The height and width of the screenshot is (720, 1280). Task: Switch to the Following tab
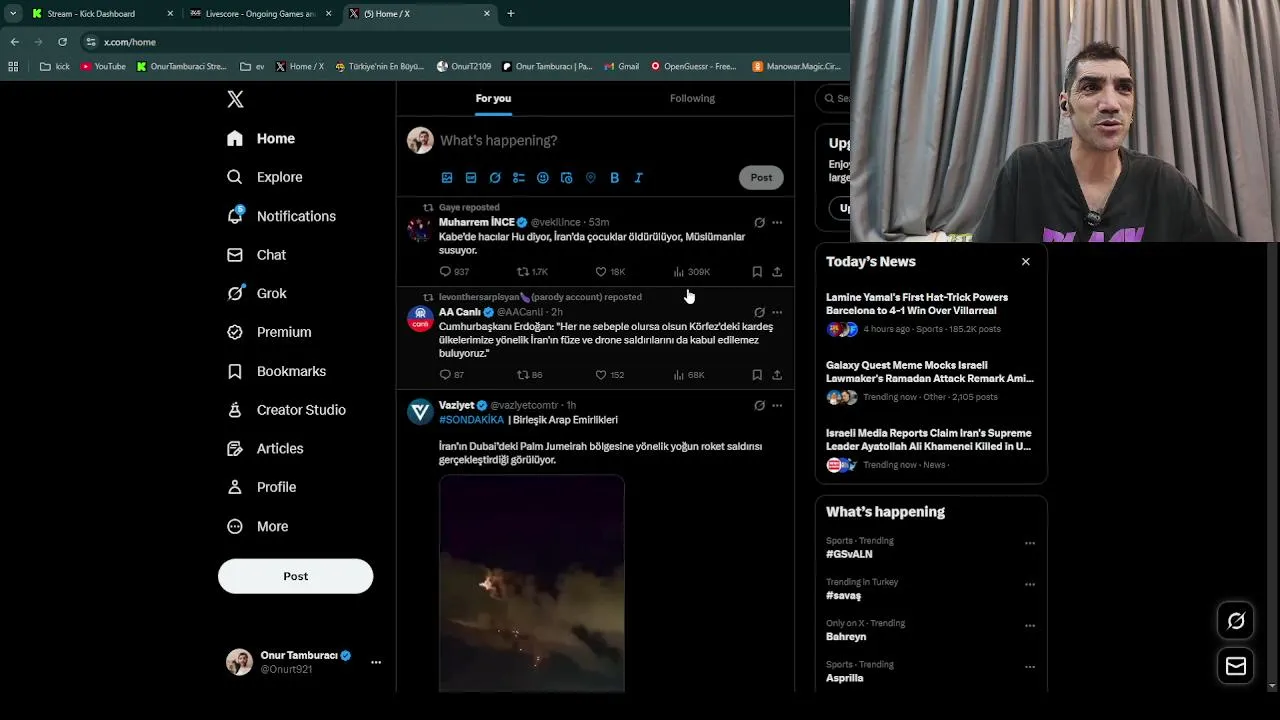coord(692,98)
